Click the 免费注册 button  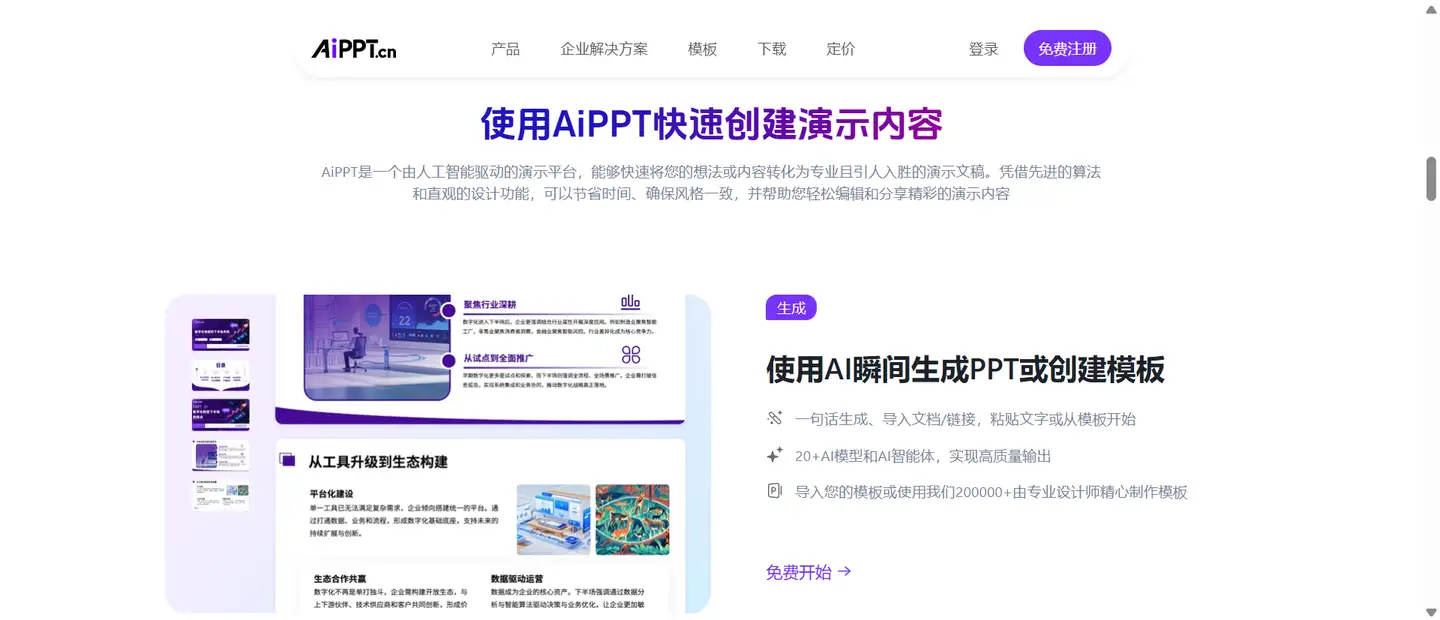click(x=1067, y=48)
